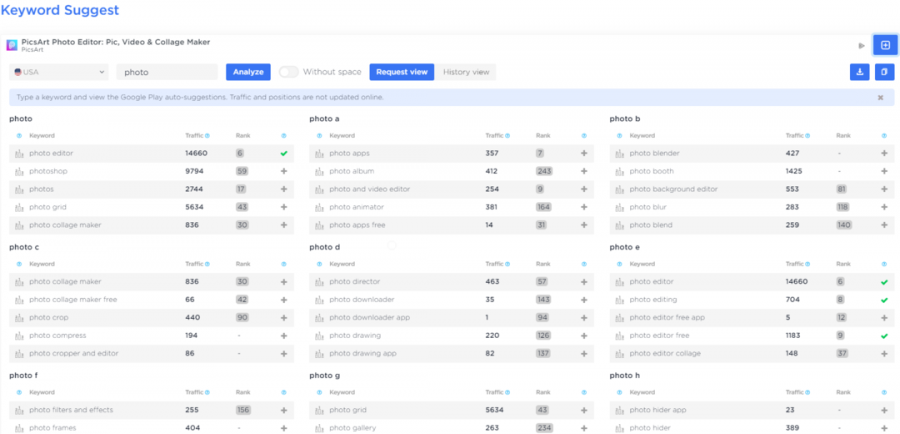This screenshot has height=434, width=900.
Task: Click the photo frames keyword
Action: tap(52, 428)
